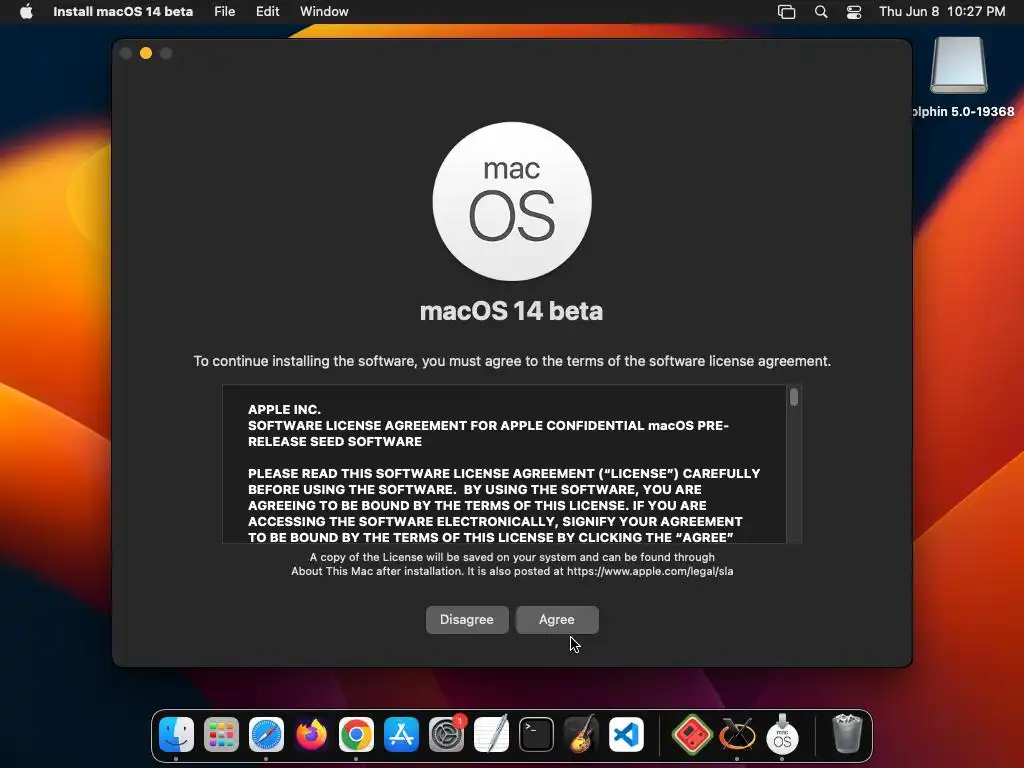The height and width of the screenshot is (768, 1024).
Task: Open Launchpad from the Dock
Action: (x=221, y=735)
